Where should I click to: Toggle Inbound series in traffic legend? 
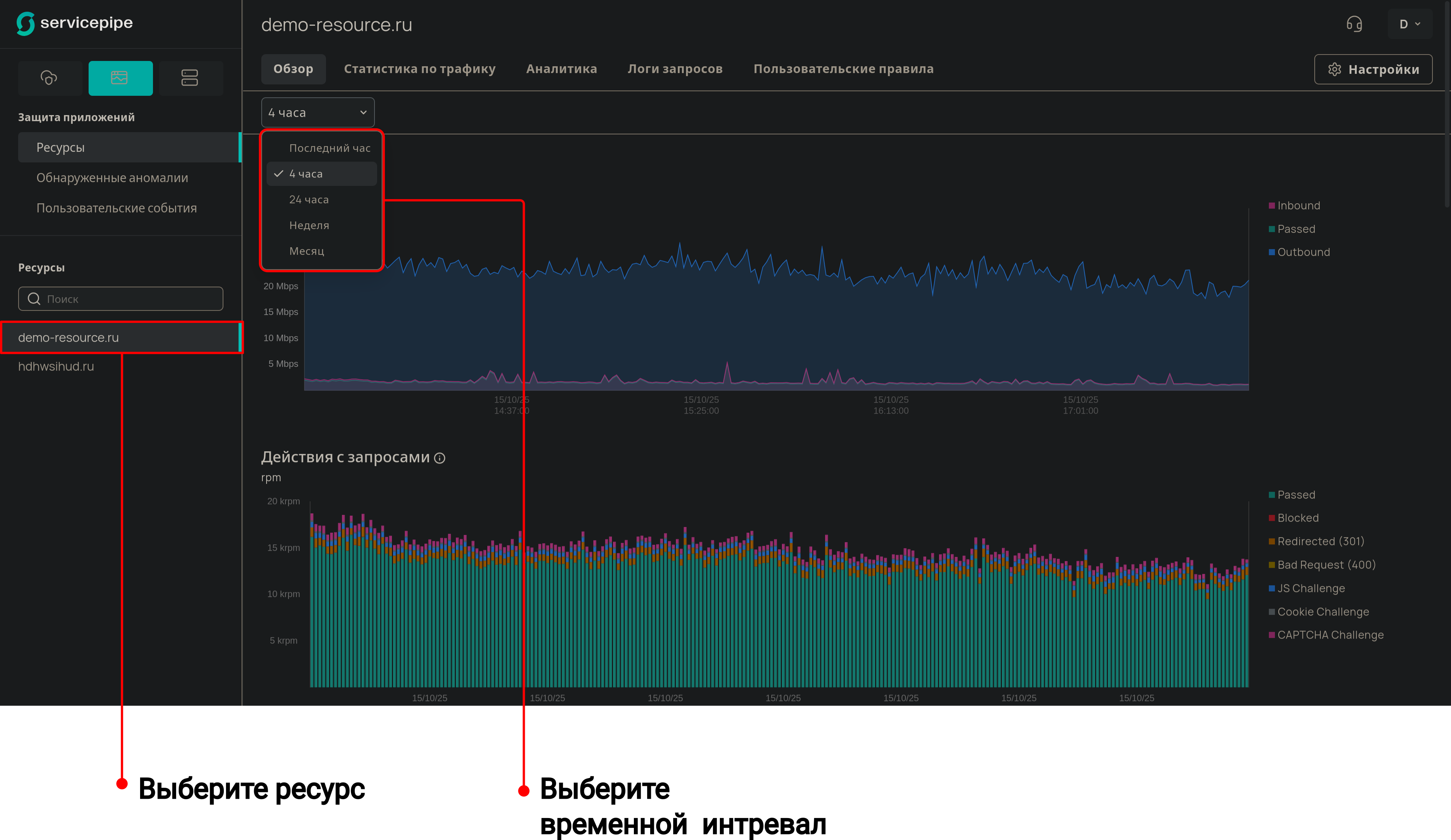(1295, 206)
